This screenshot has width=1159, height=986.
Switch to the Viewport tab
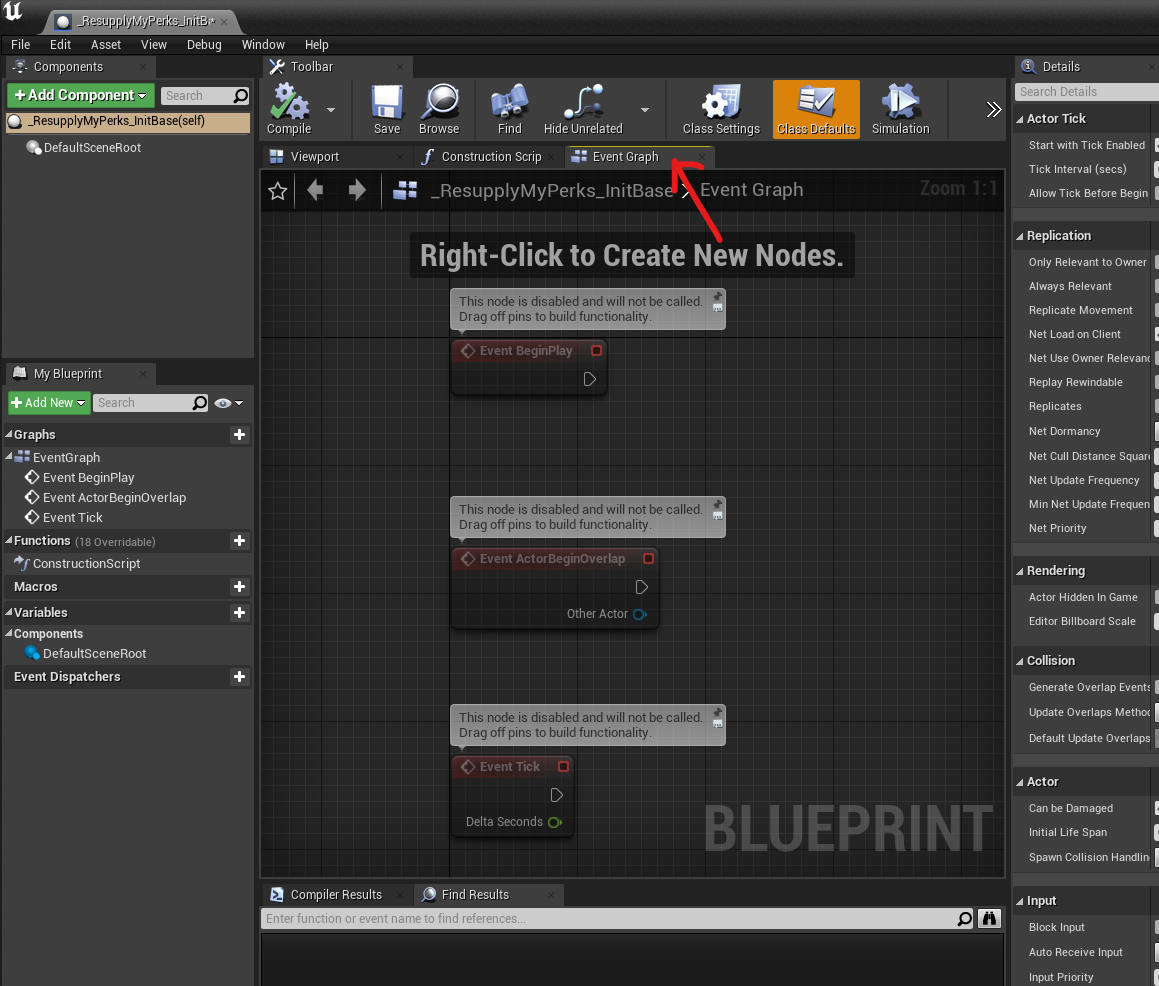point(314,157)
